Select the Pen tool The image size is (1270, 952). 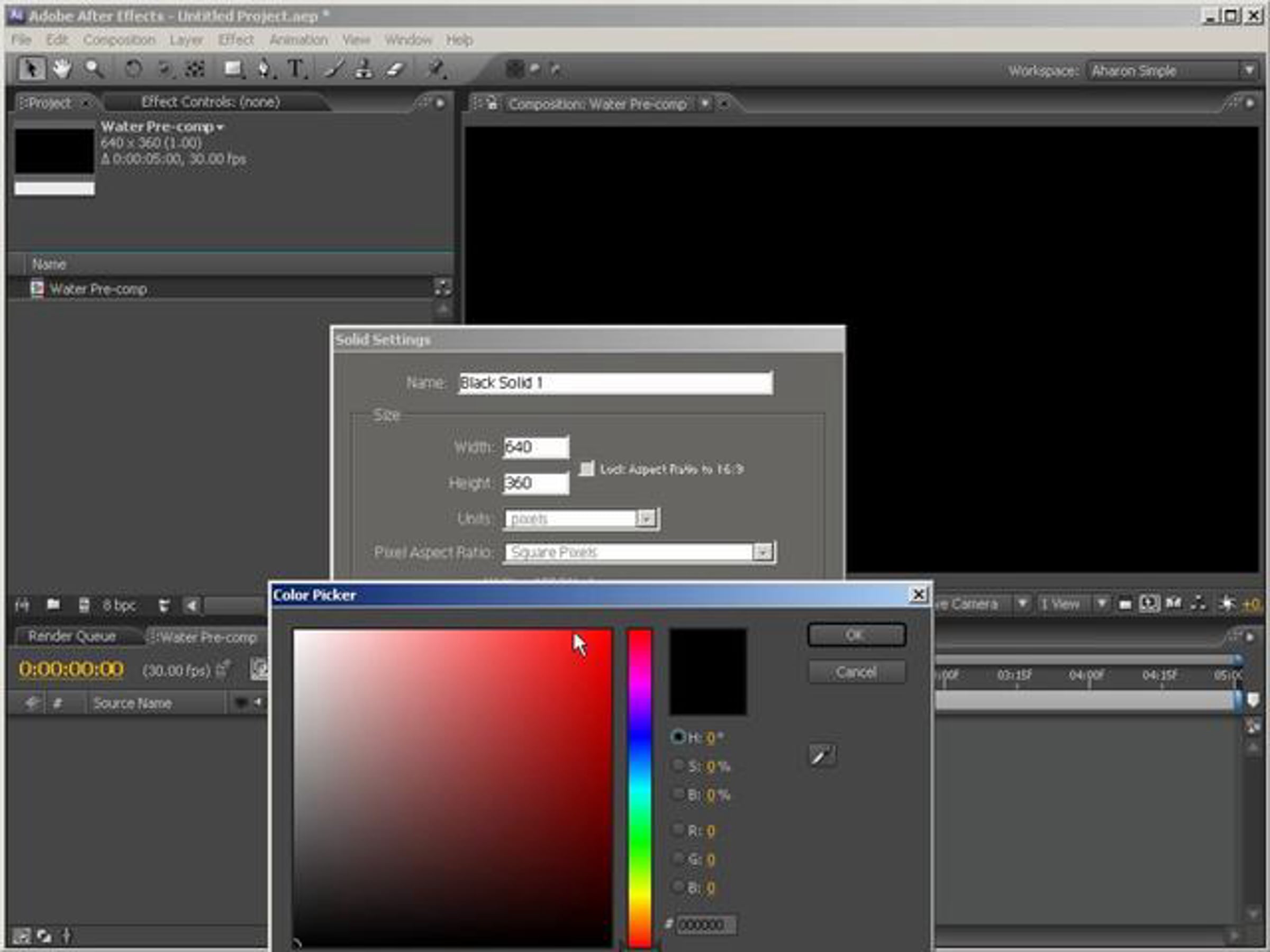pos(265,69)
